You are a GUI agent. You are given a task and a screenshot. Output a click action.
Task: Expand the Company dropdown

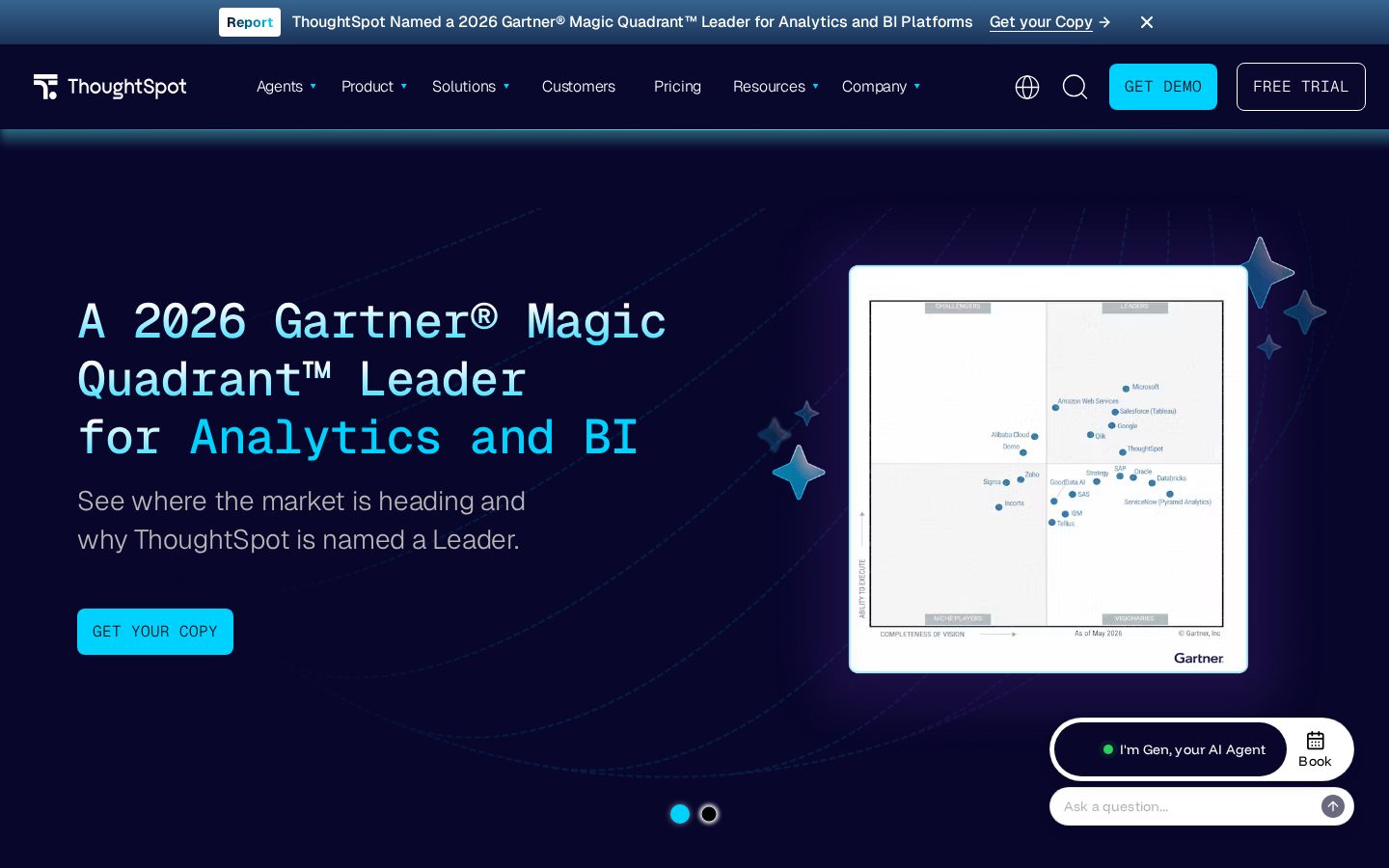[x=881, y=87]
